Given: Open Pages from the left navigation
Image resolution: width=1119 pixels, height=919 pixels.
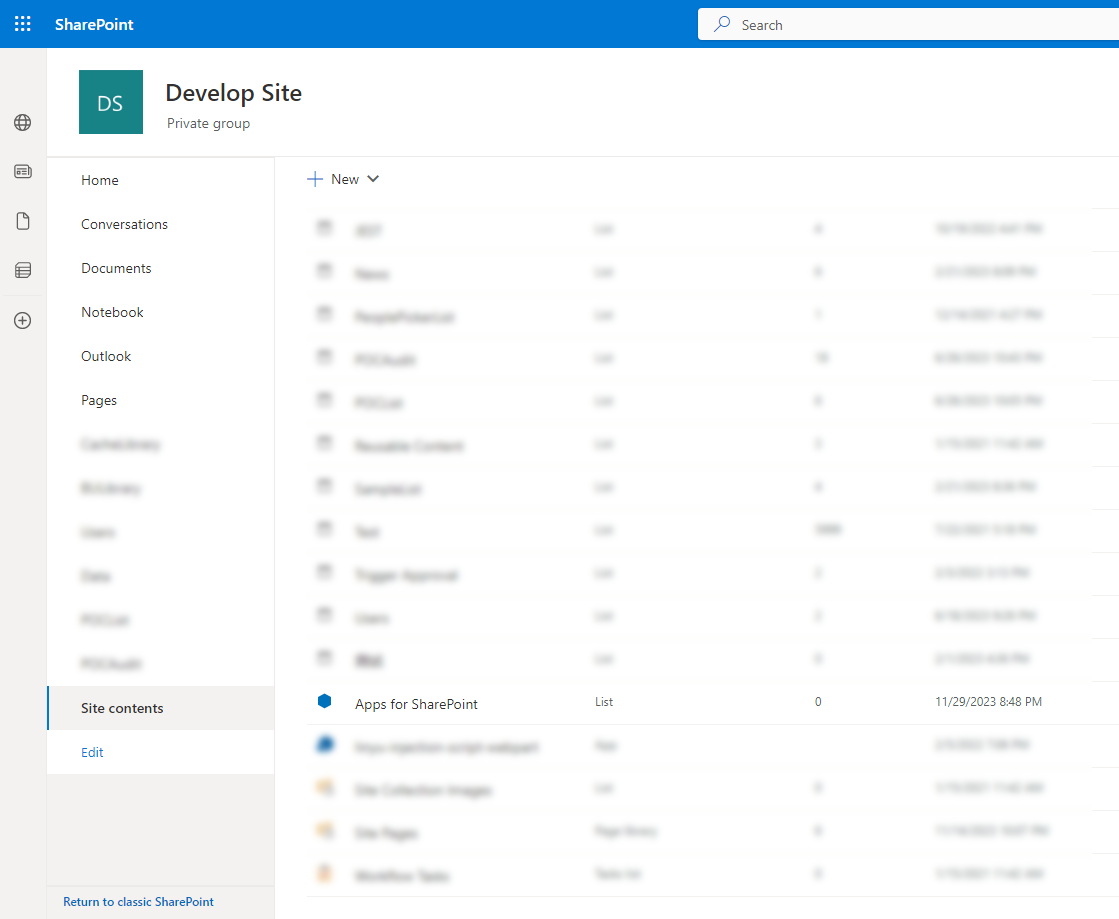Looking at the screenshot, I should point(99,399).
